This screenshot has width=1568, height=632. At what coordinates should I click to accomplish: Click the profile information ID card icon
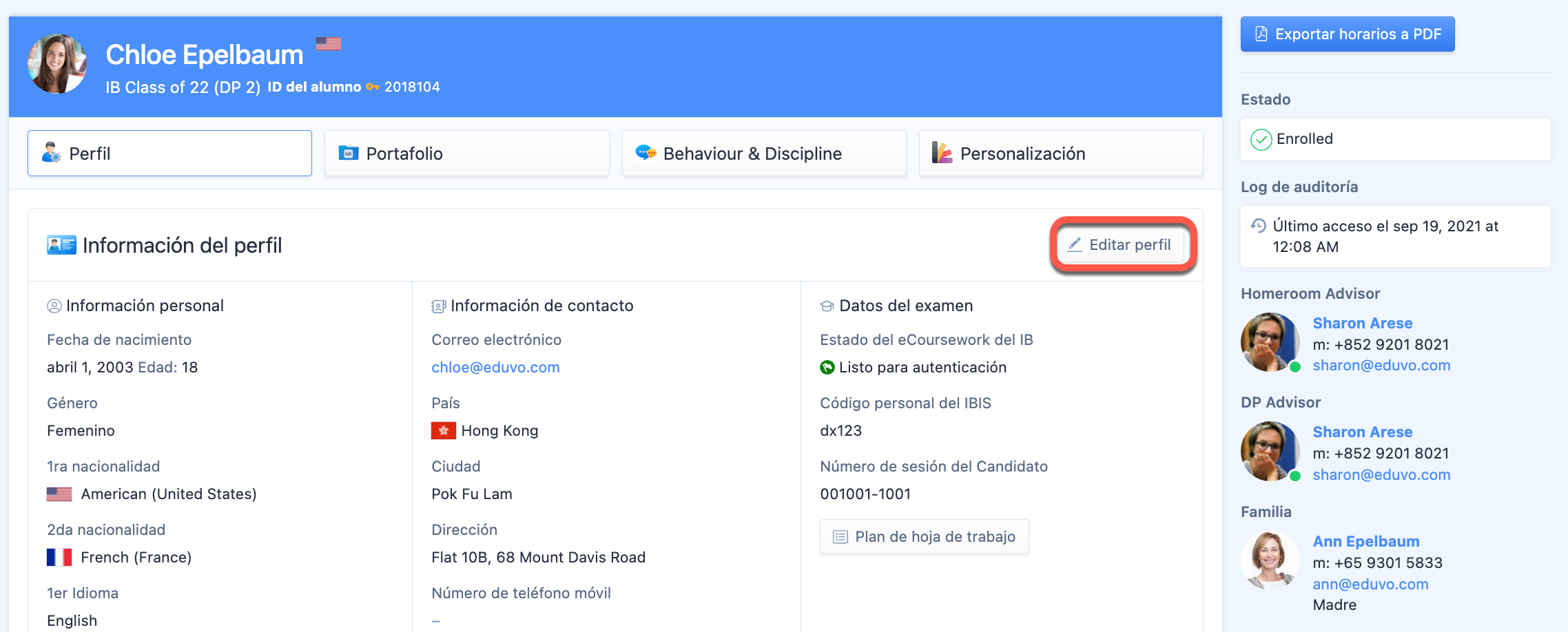(61, 245)
